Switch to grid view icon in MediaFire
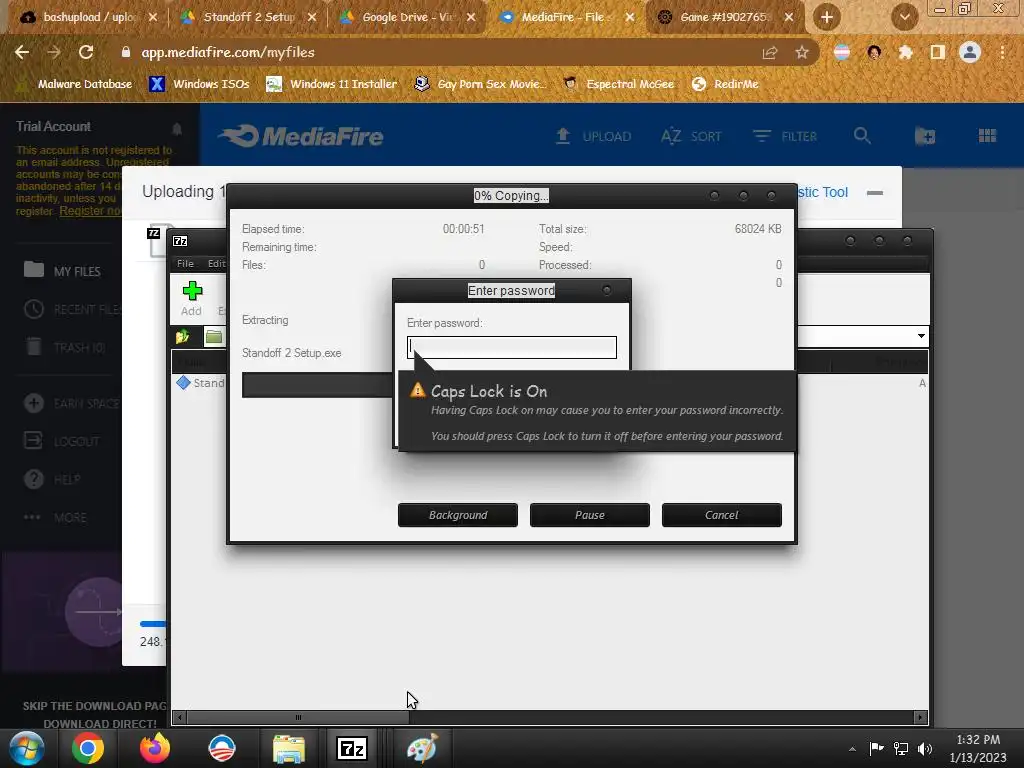1024x768 pixels. click(987, 136)
